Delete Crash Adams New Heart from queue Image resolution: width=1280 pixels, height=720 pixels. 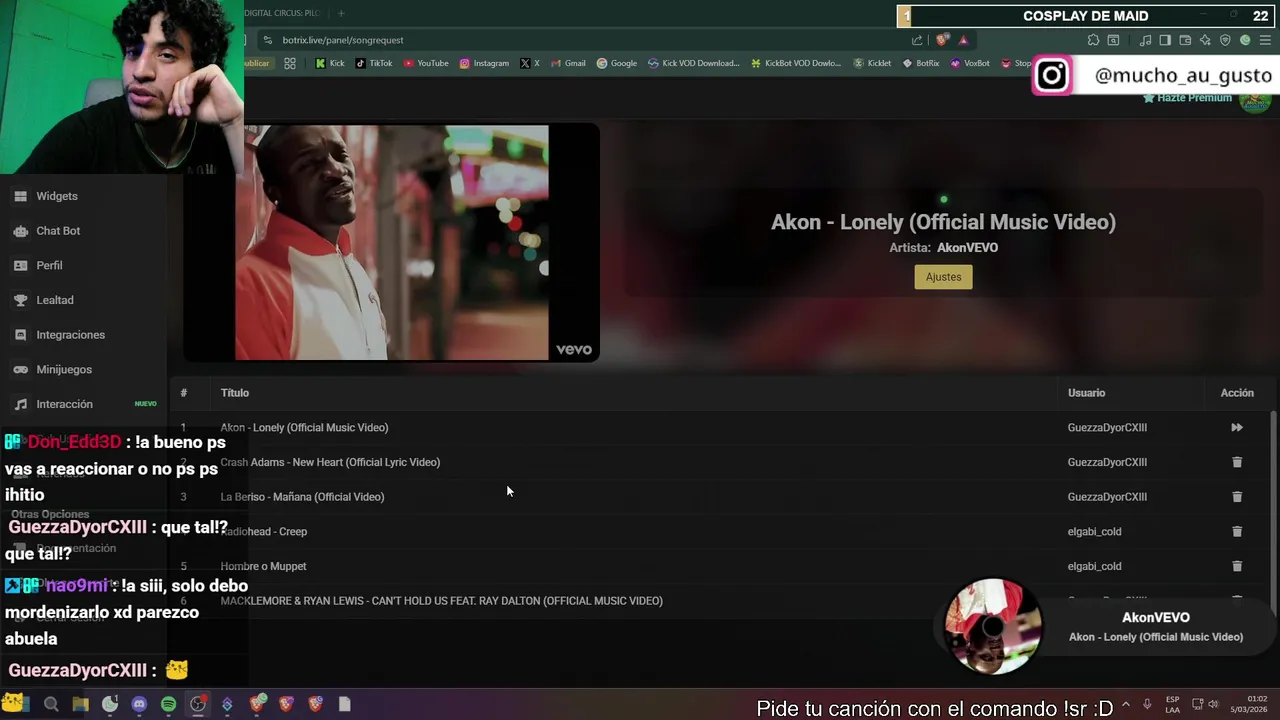point(1237,462)
